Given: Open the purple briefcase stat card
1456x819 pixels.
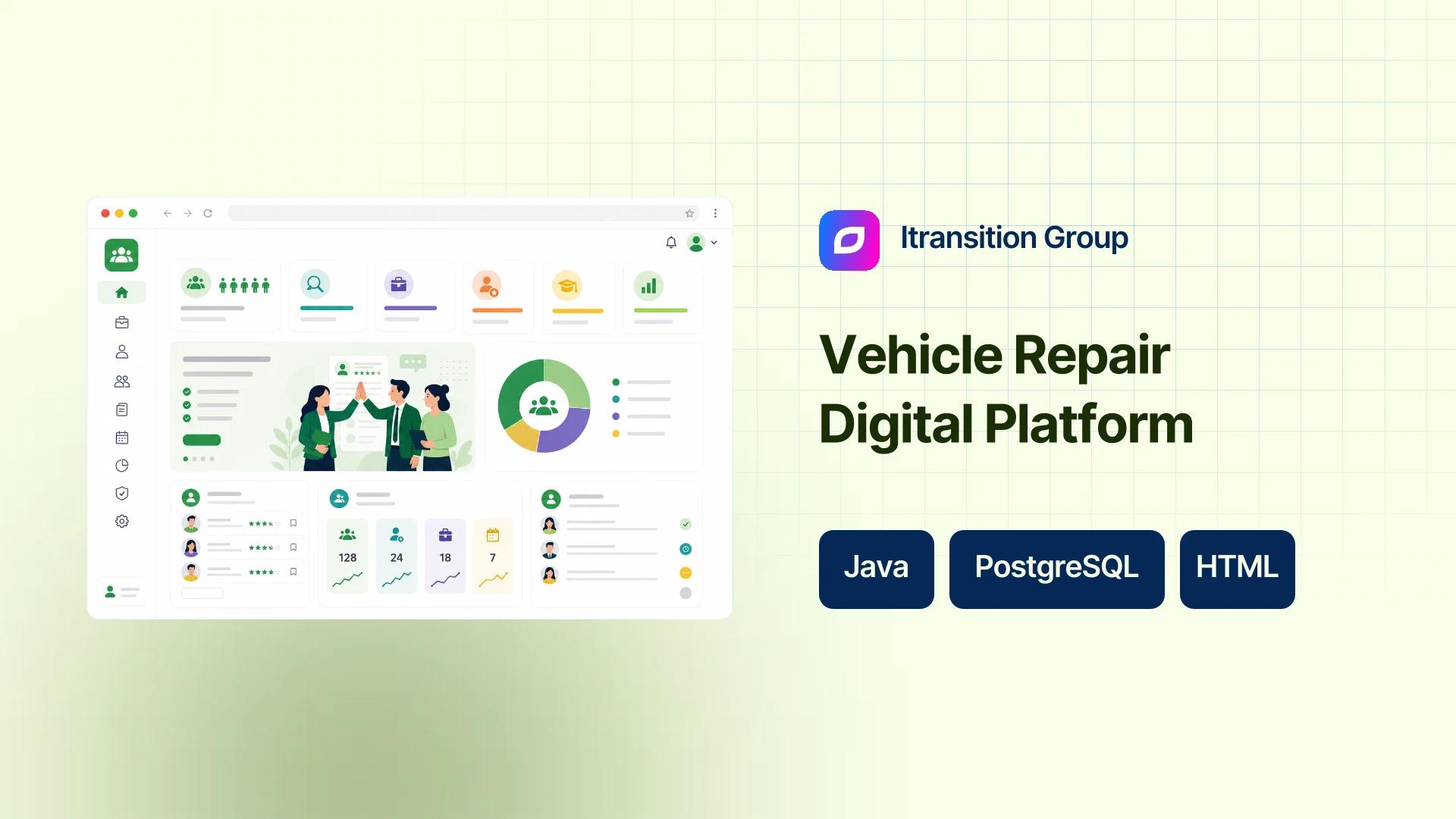Looking at the screenshot, I should point(415,296).
